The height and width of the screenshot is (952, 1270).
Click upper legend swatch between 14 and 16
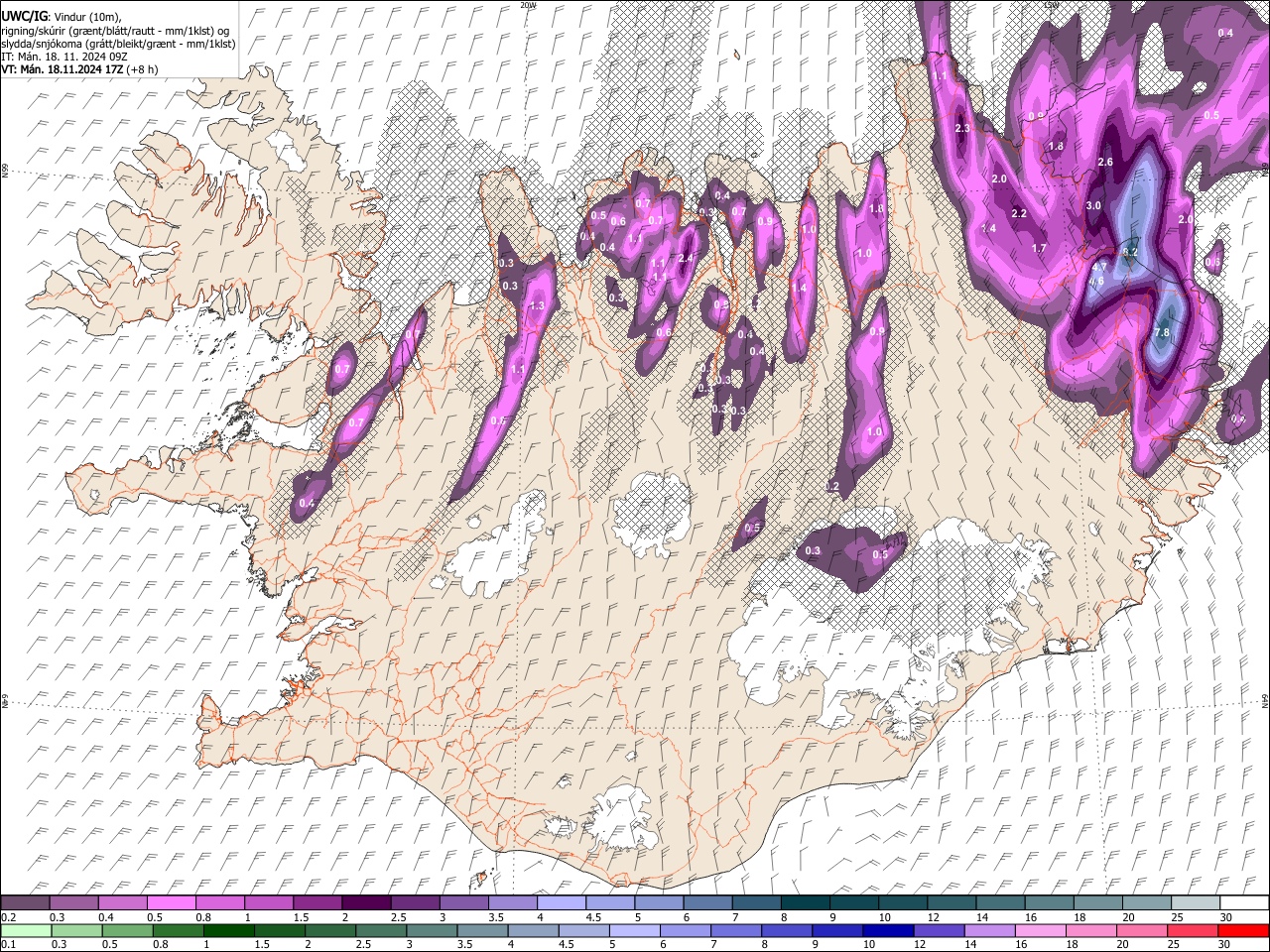1000,902
